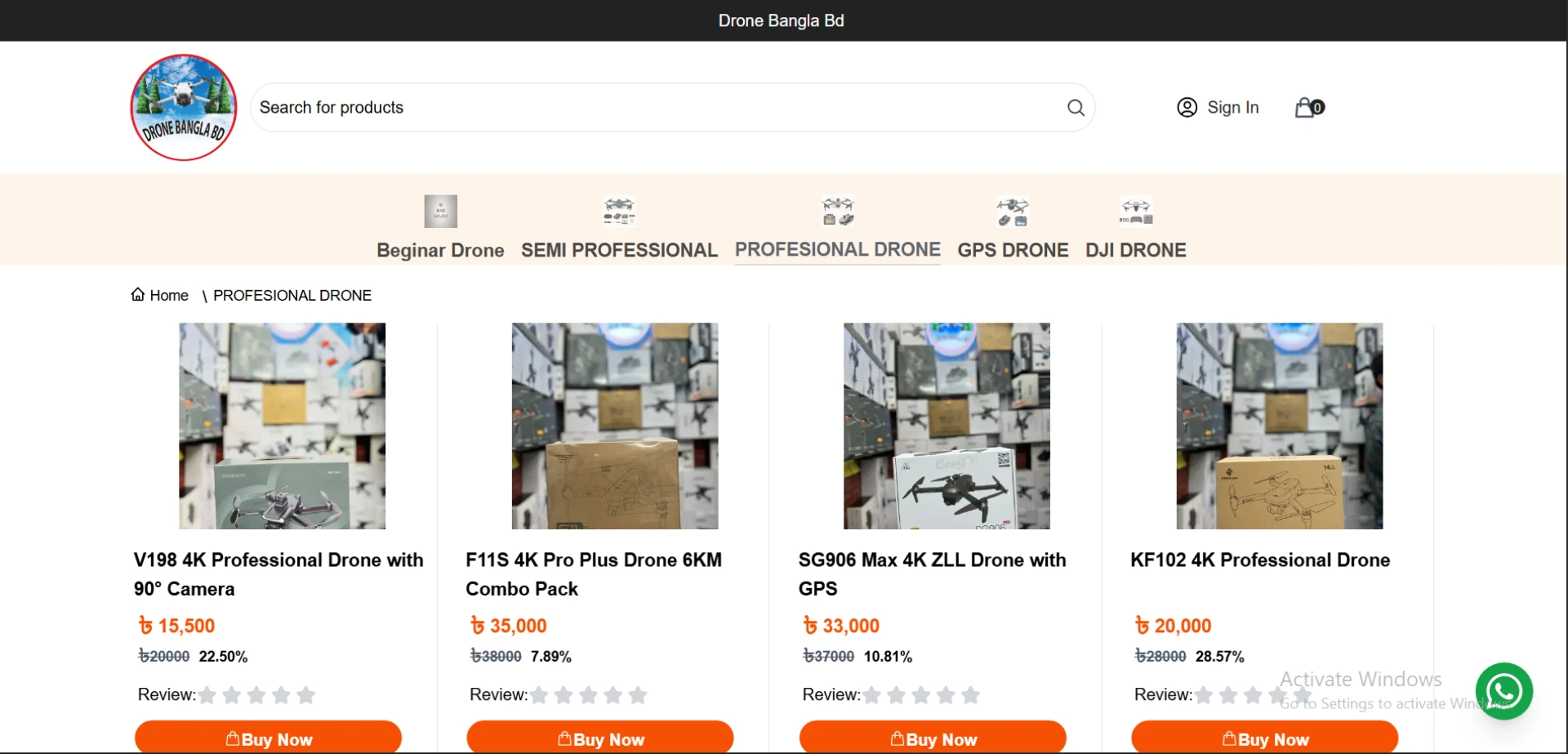
Task: Open the WhatsApp chat bubble
Action: click(1503, 691)
